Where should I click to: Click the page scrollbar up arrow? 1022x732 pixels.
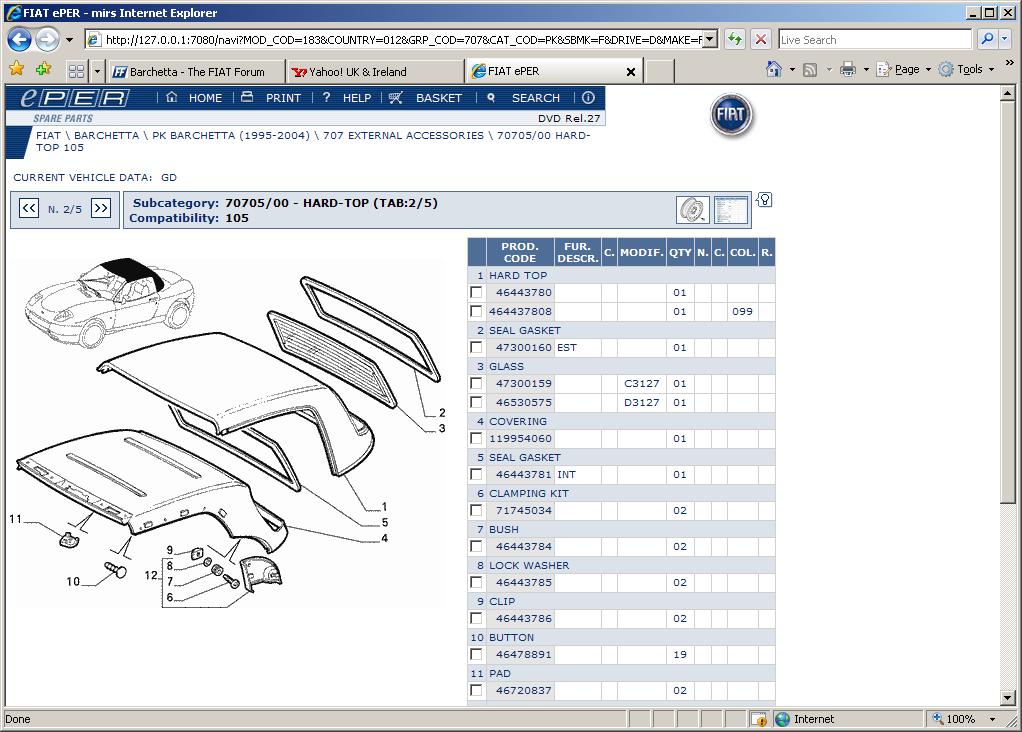point(1008,93)
